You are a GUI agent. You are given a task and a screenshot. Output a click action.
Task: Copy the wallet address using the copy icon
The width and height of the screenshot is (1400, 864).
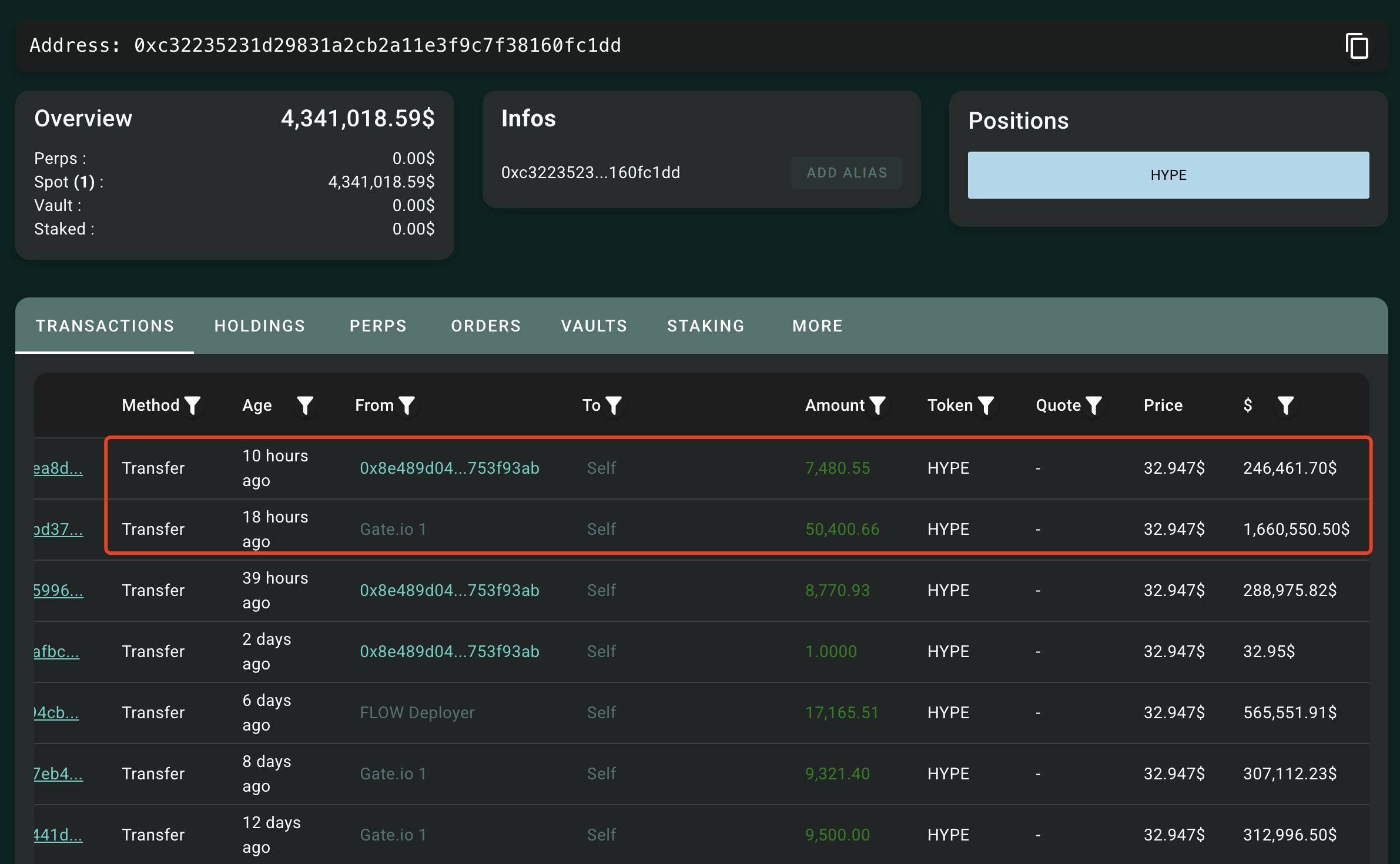tap(1358, 46)
